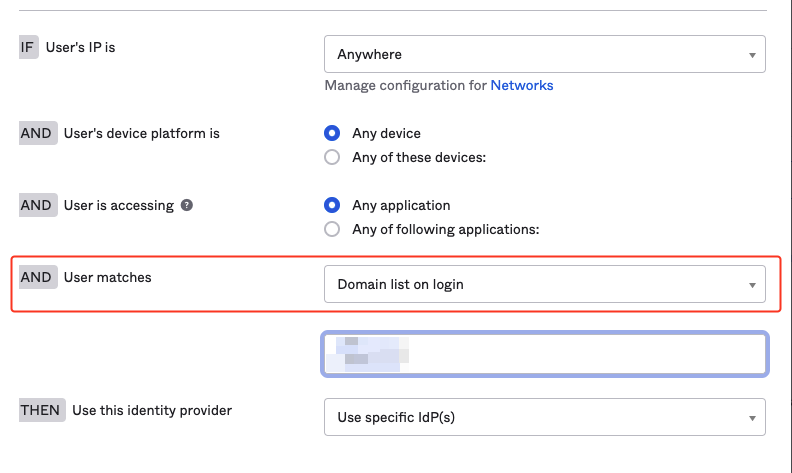Viewport: 792px width, 473px height.
Task: Select the "Any device" radio button
Action: [x=333, y=133]
